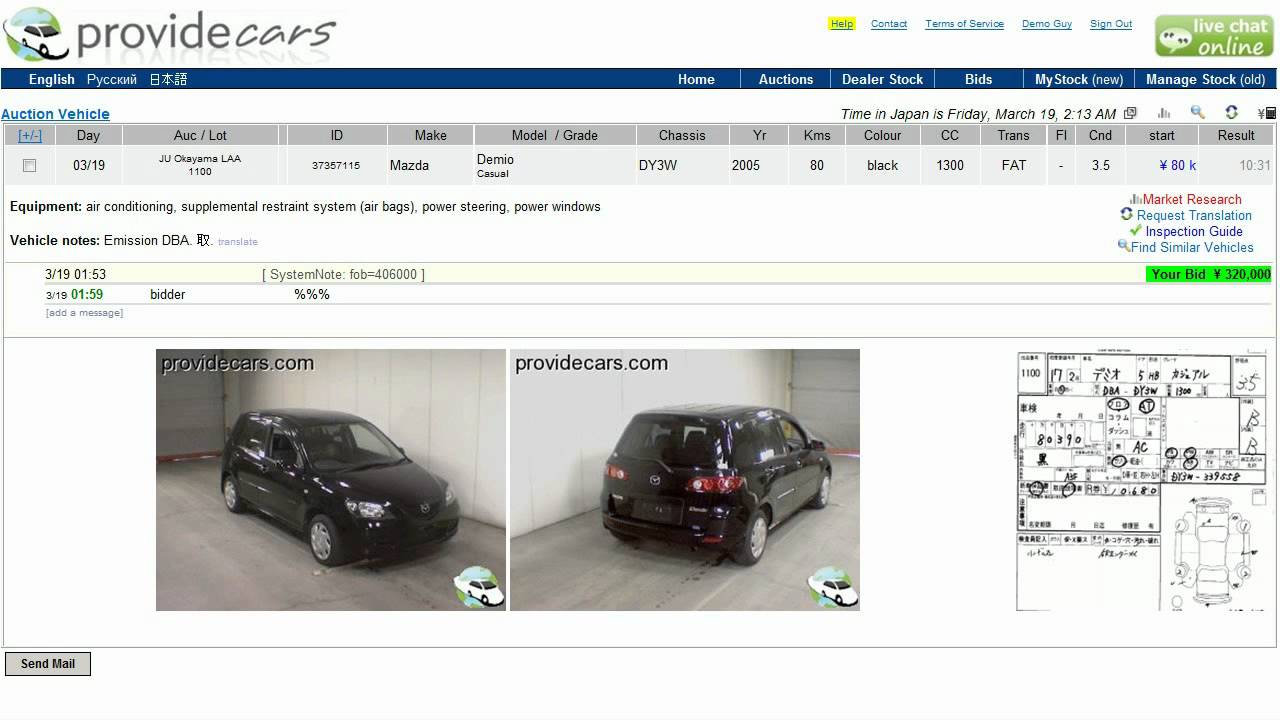Click the refresh arrows icon in the top toolbar

(1232, 113)
